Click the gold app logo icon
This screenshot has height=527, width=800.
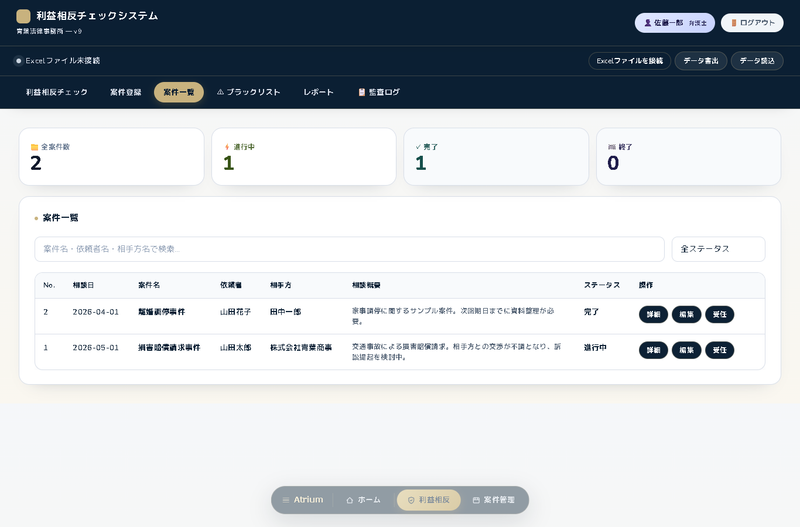23,16
